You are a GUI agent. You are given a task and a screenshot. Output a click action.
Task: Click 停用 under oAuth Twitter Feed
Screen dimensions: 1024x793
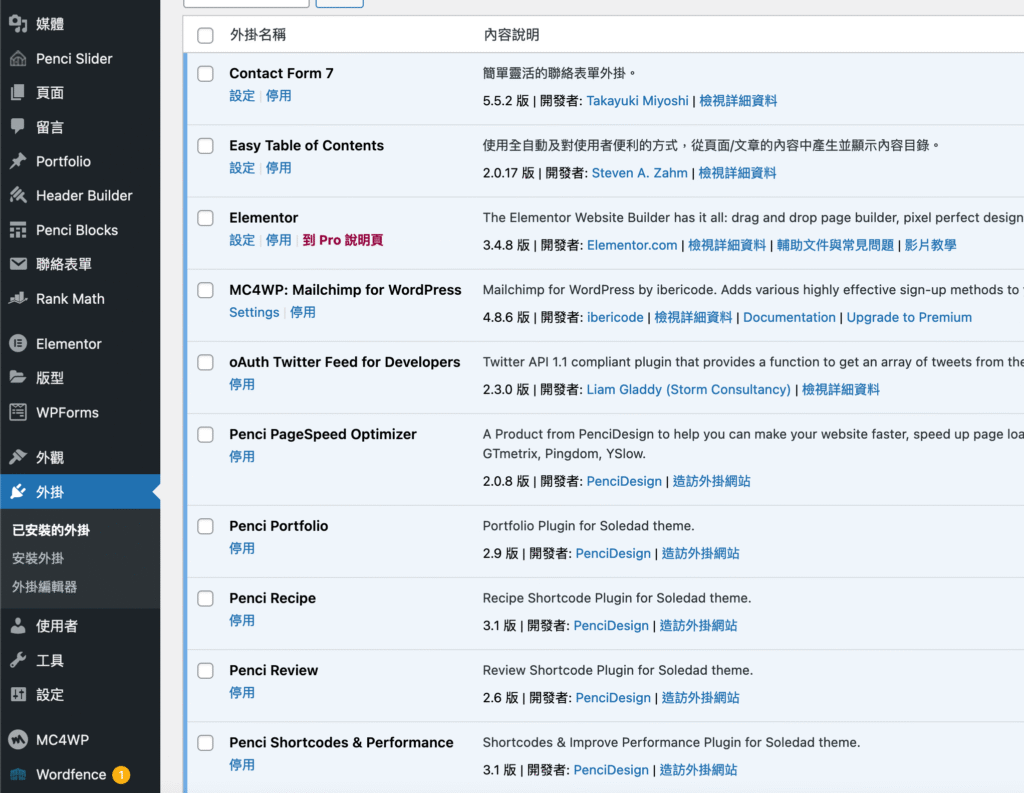pos(242,385)
